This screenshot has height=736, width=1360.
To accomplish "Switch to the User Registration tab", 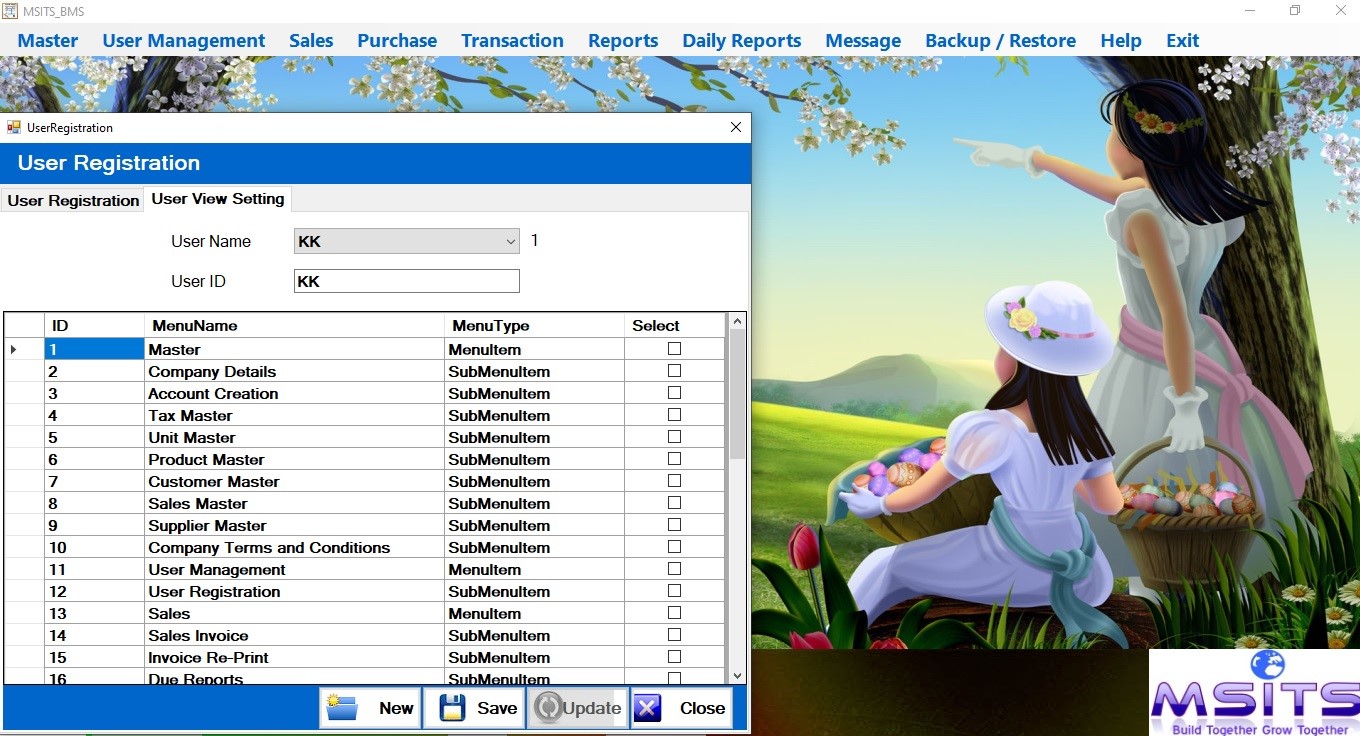I will (x=72, y=200).
